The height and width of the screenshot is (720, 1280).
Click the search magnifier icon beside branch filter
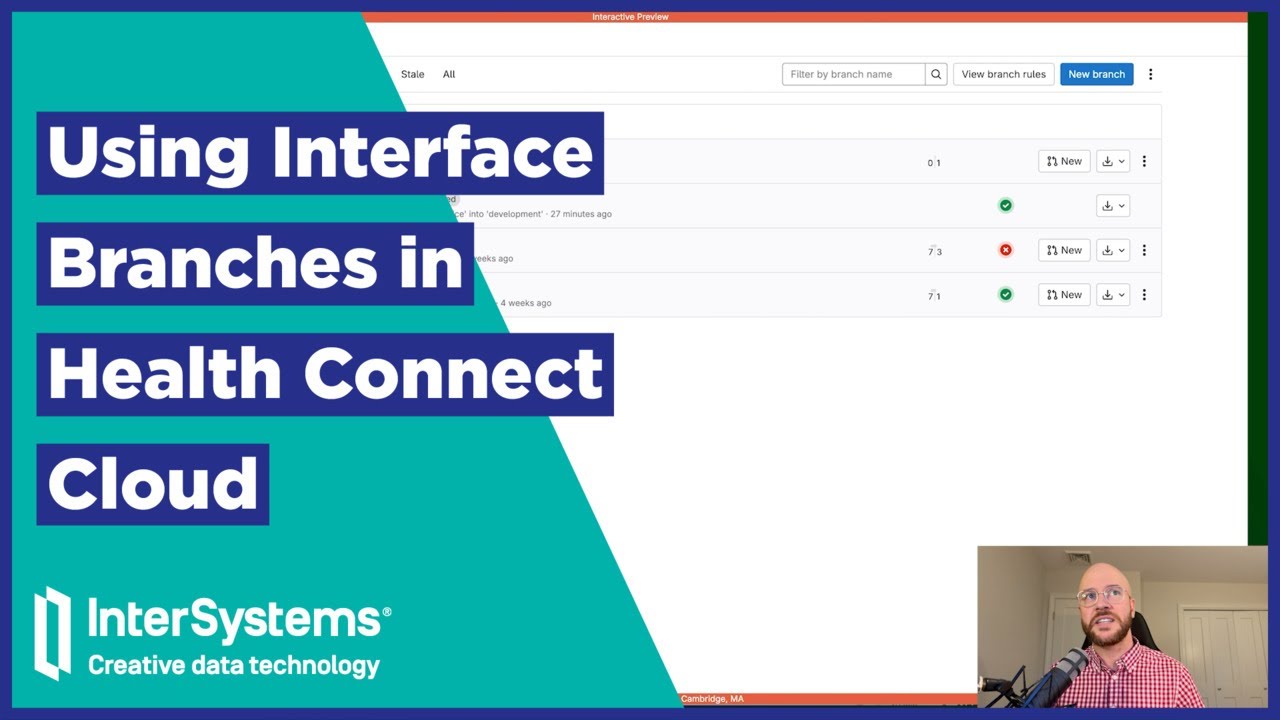click(x=936, y=74)
